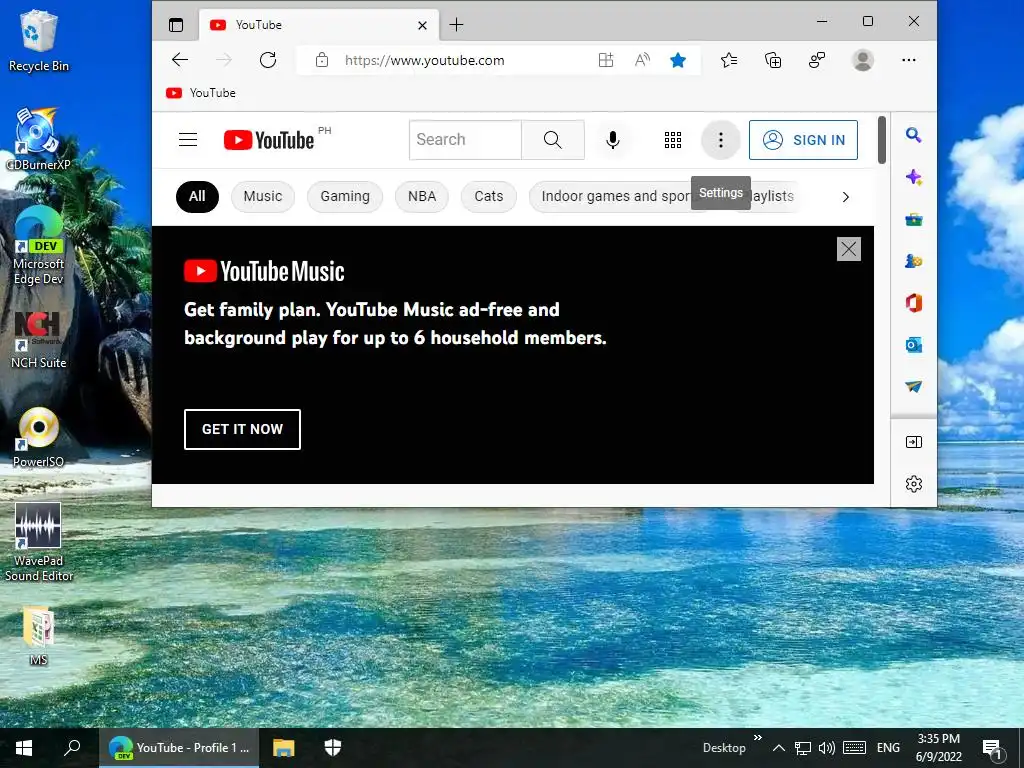Select the Gaming filter chip
Viewport: 1024px width, 768px height.
coord(345,197)
